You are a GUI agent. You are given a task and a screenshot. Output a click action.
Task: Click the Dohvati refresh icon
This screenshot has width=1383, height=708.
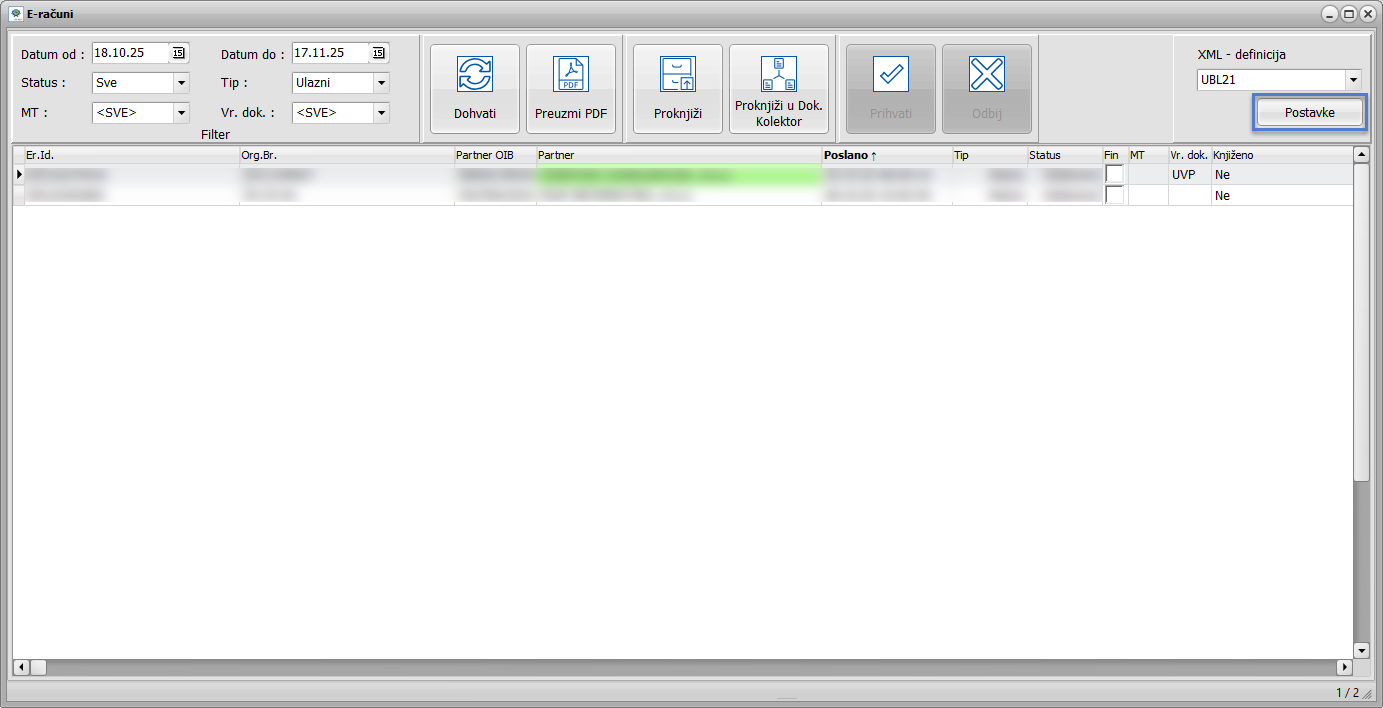click(474, 75)
